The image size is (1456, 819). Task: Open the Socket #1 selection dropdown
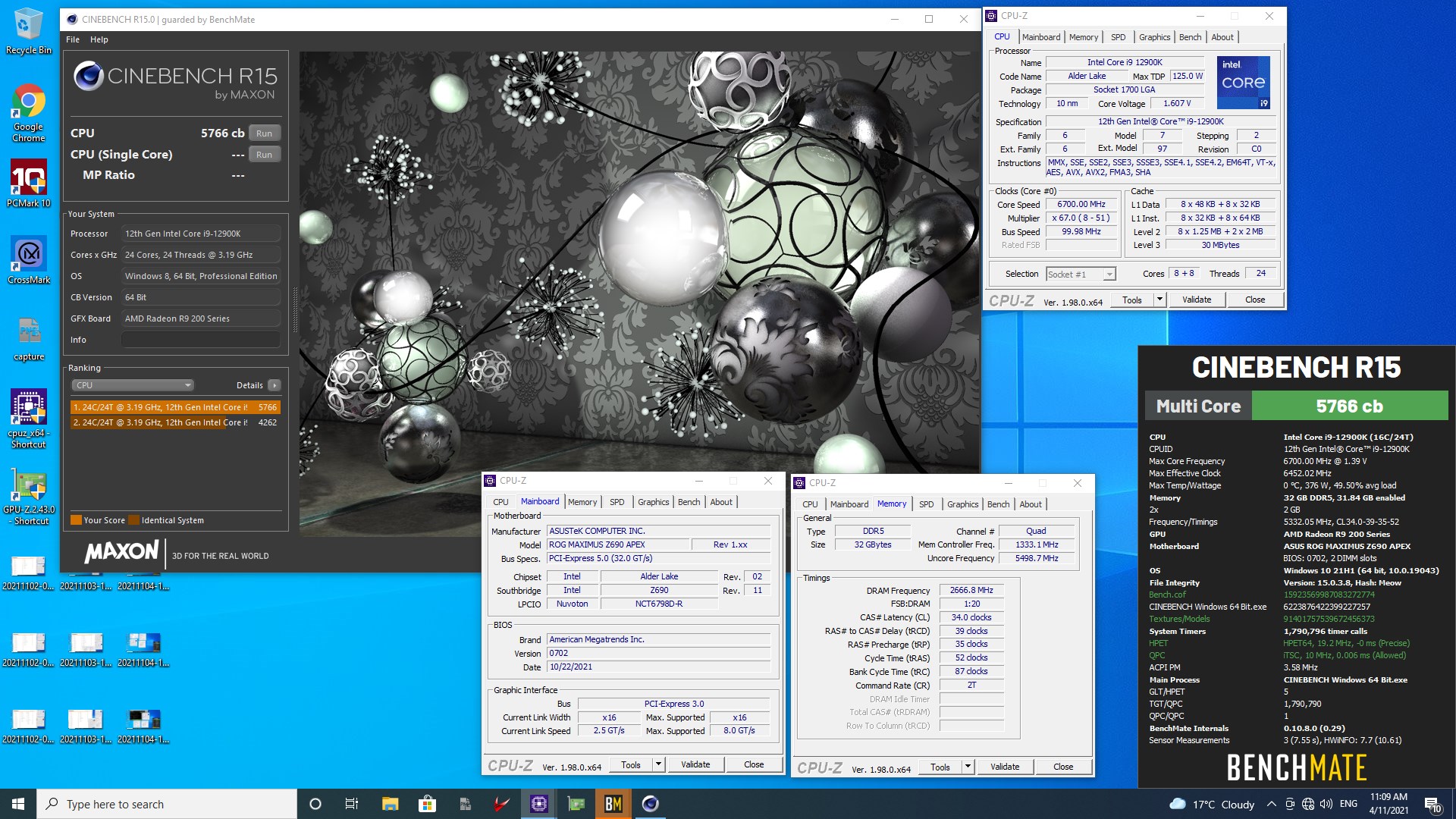pyautogui.click(x=1080, y=275)
